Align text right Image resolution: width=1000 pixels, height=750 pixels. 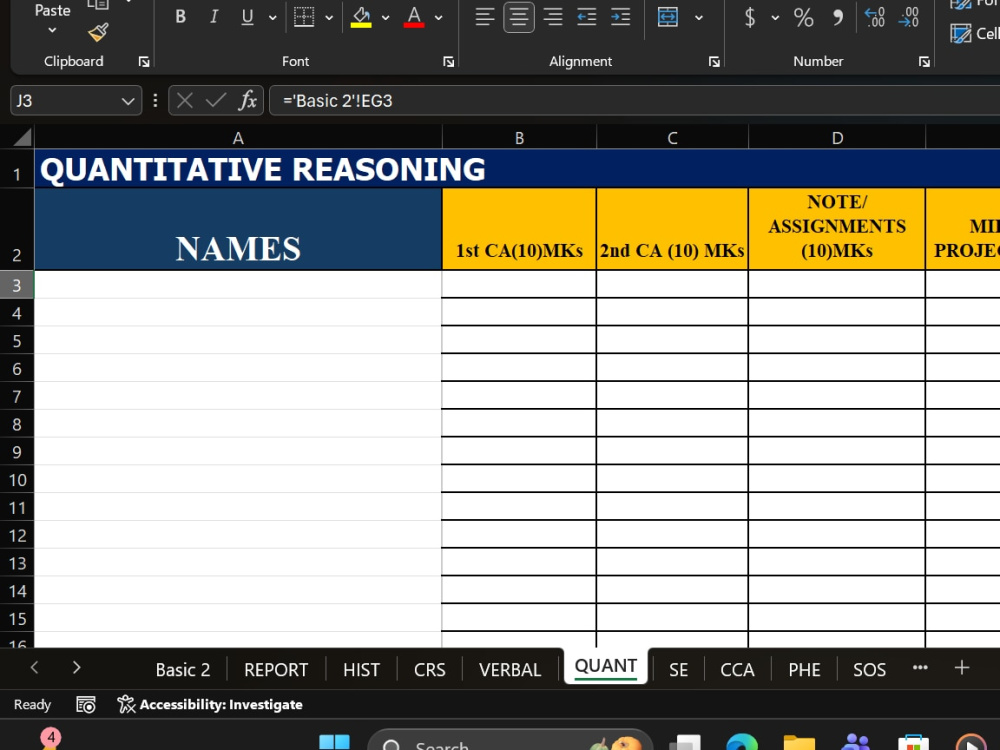pos(552,17)
